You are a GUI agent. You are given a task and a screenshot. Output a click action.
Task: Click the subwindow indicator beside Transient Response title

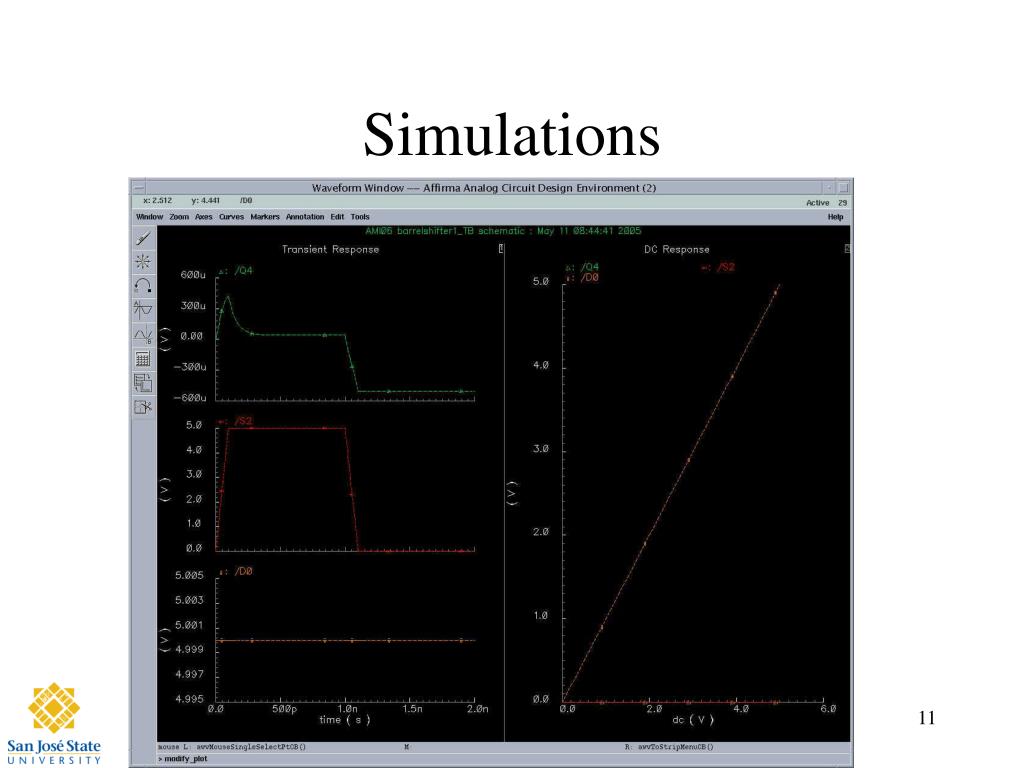501,248
